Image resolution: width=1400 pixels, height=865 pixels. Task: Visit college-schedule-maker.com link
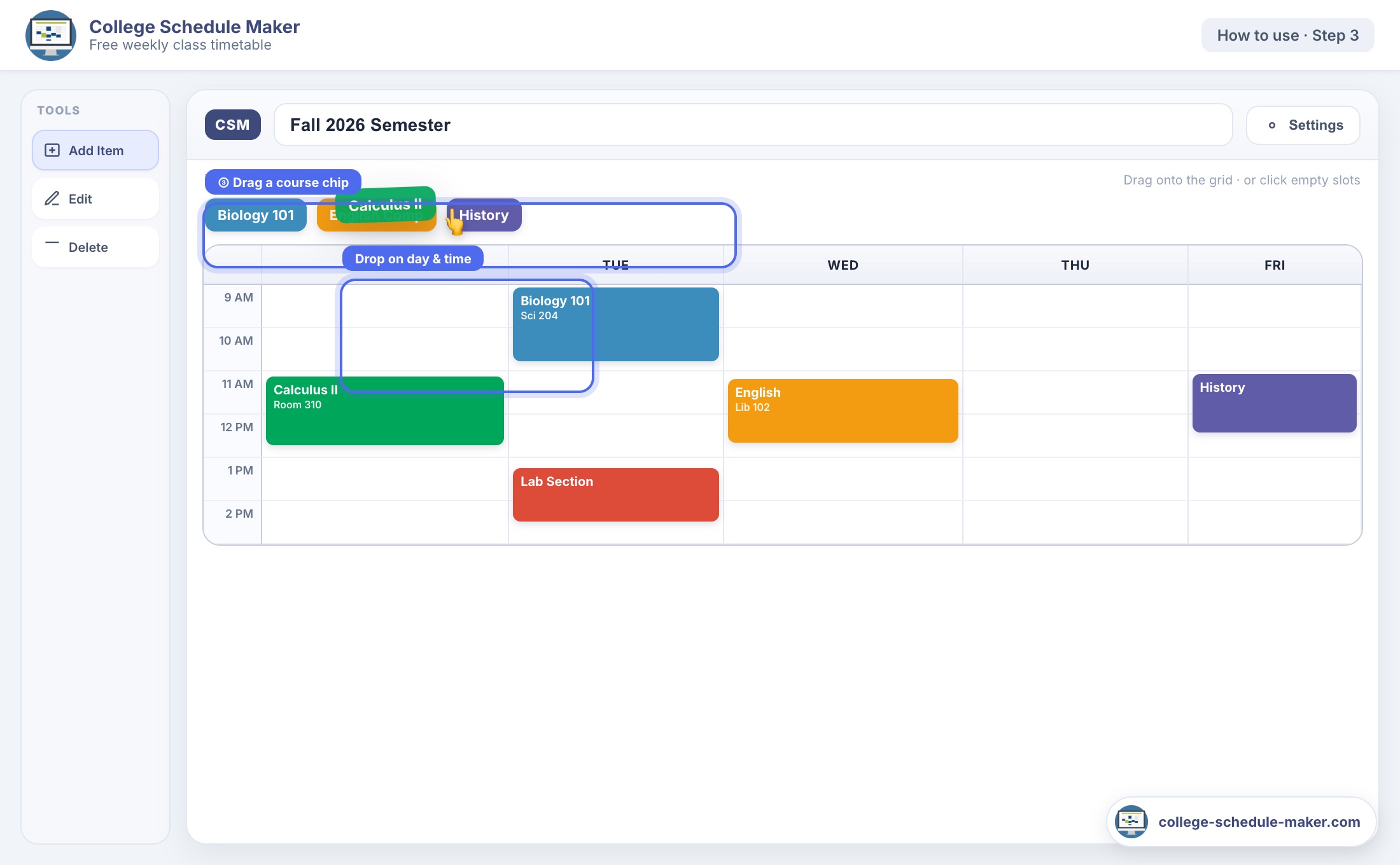pyautogui.click(x=1259, y=822)
